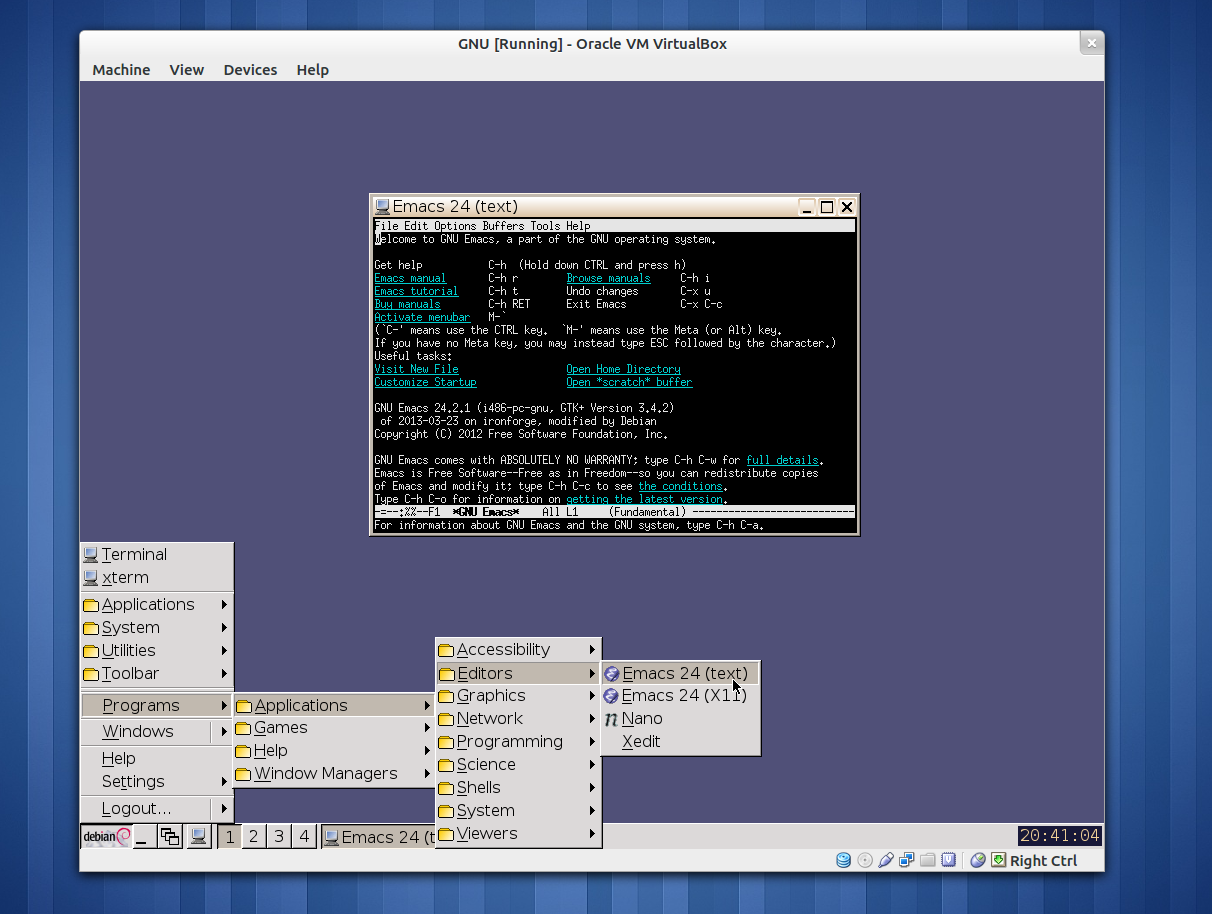Open VirtualBox View menu
The image size is (1212, 914).
pos(186,70)
